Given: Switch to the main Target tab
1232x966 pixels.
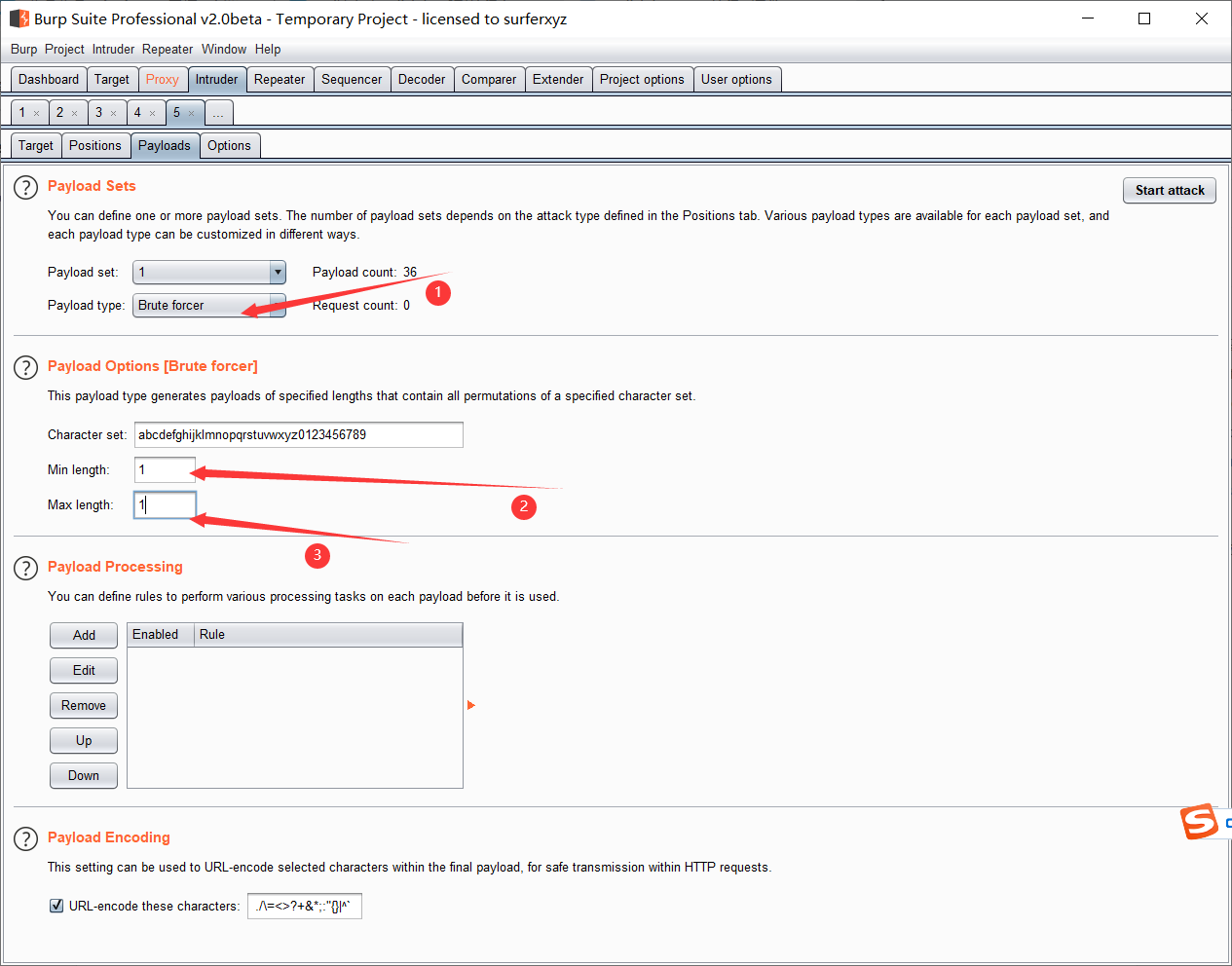Looking at the screenshot, I should click(112, 80).
